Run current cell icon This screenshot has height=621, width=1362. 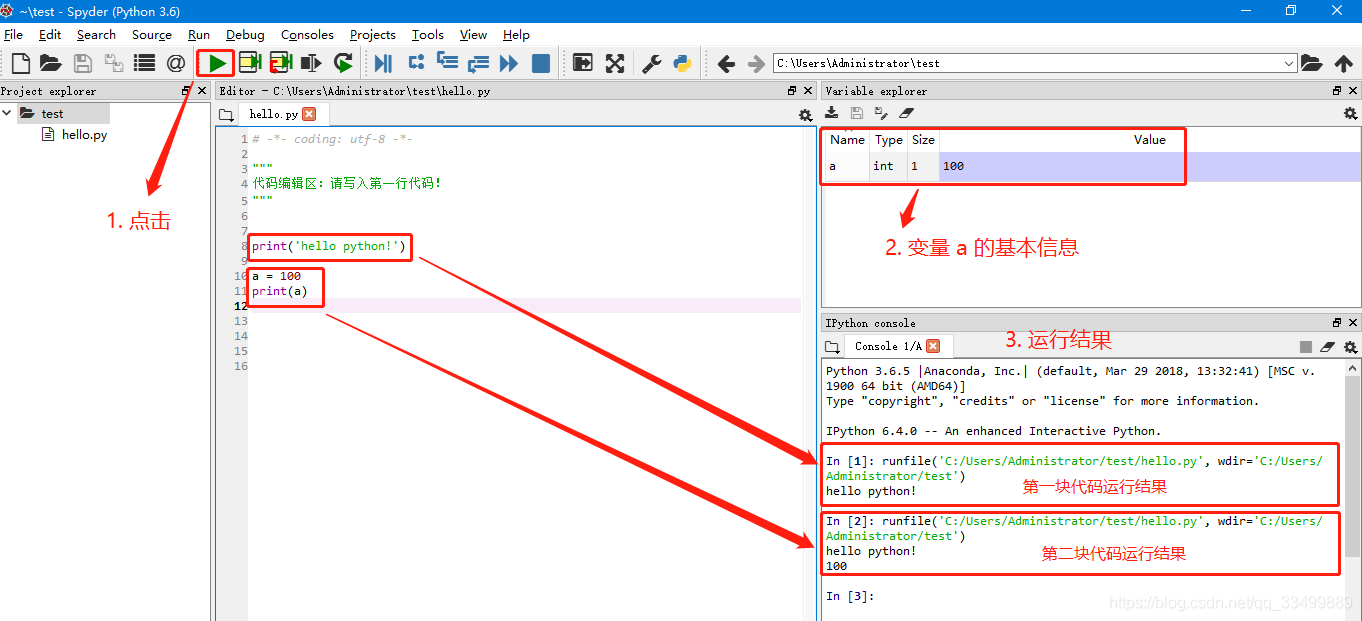coord(249,63)
